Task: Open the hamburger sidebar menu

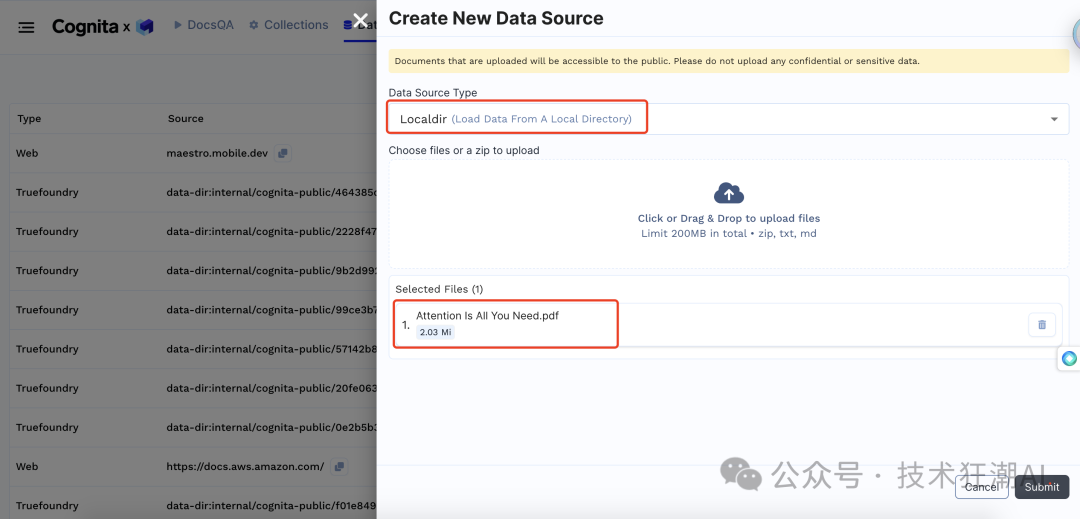Action: tap(26, 27)
